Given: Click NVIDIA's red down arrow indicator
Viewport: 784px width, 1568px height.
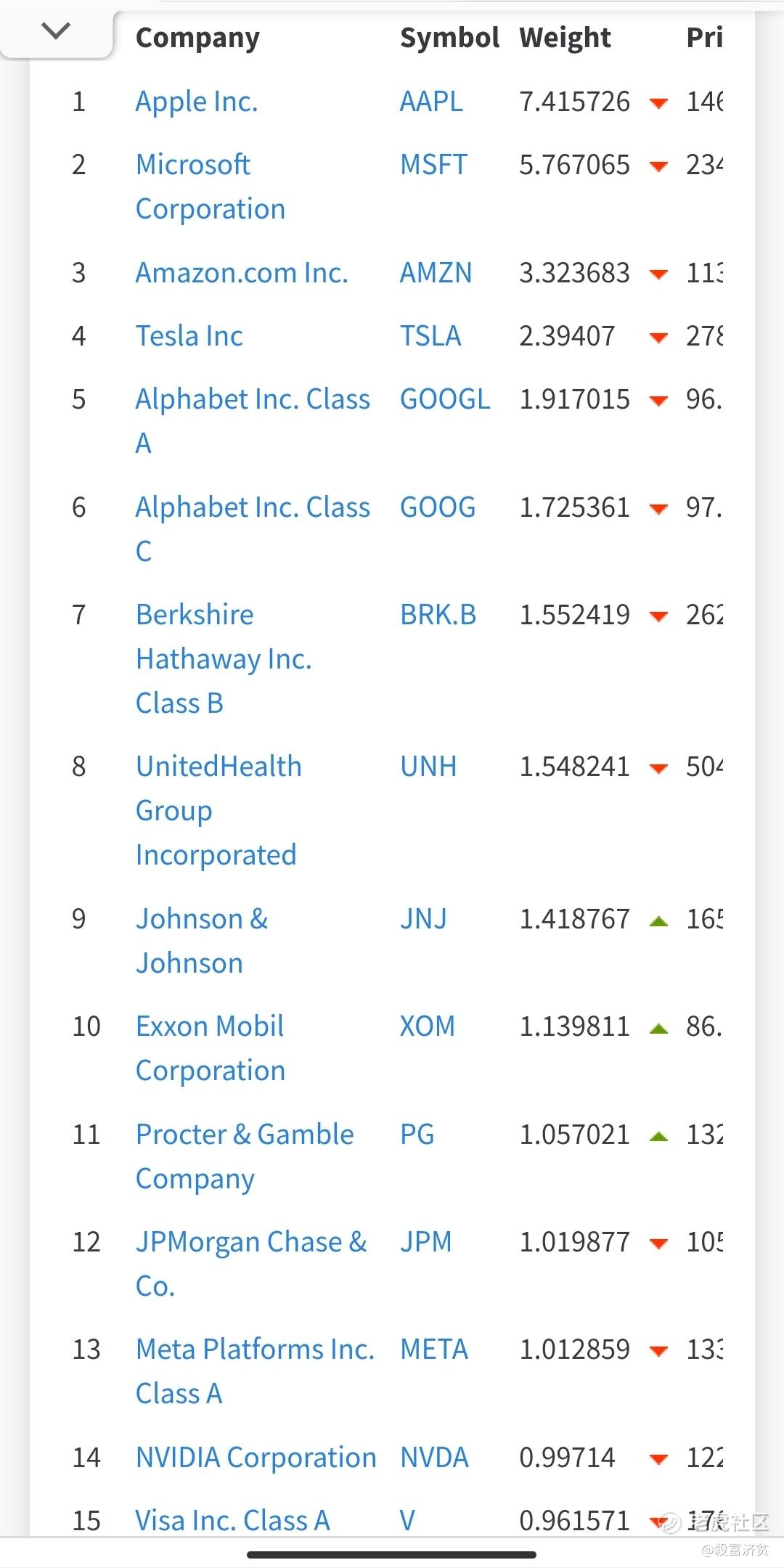Looking at the screenshot, I should [658, 1459].
